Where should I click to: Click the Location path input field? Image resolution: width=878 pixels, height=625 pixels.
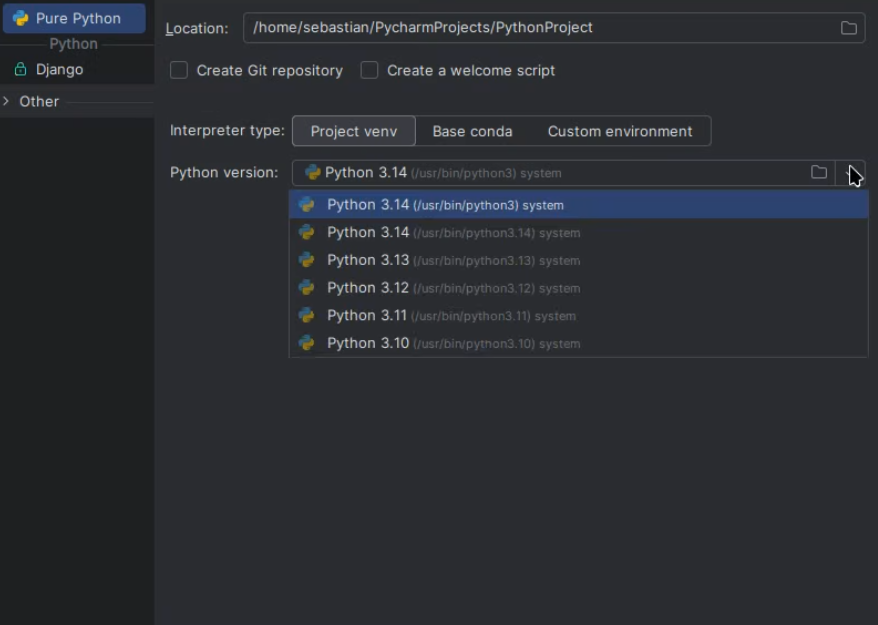[x=554, y=27]
